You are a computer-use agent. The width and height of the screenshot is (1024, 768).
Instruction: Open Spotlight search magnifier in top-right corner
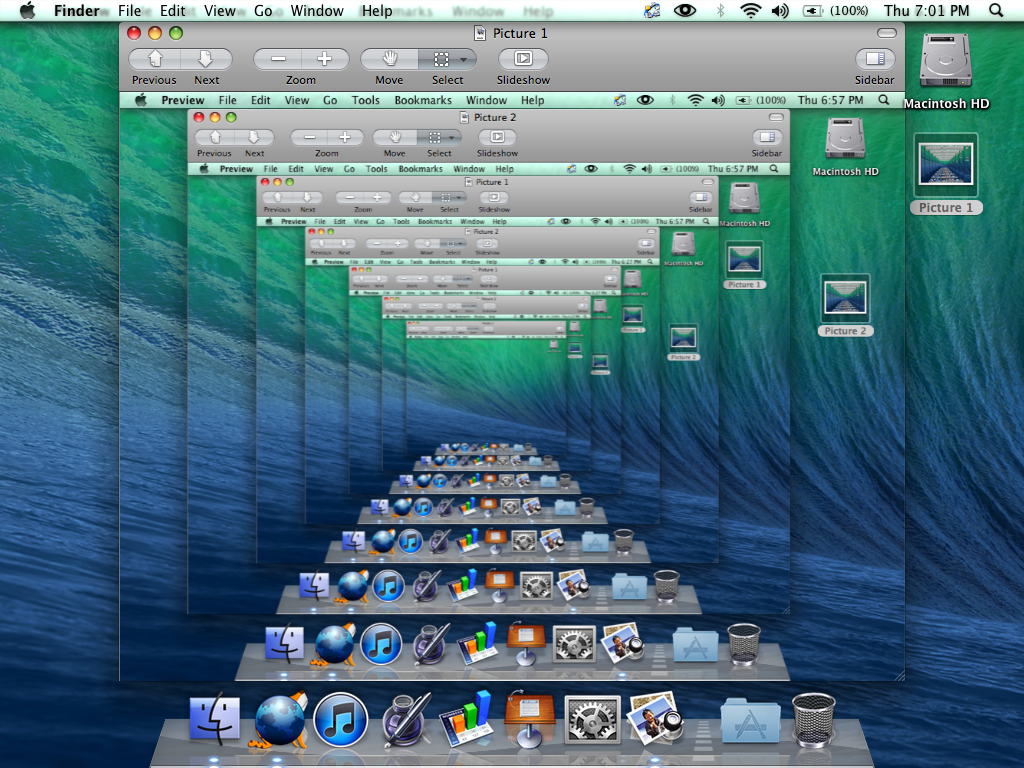pos(995,11)
